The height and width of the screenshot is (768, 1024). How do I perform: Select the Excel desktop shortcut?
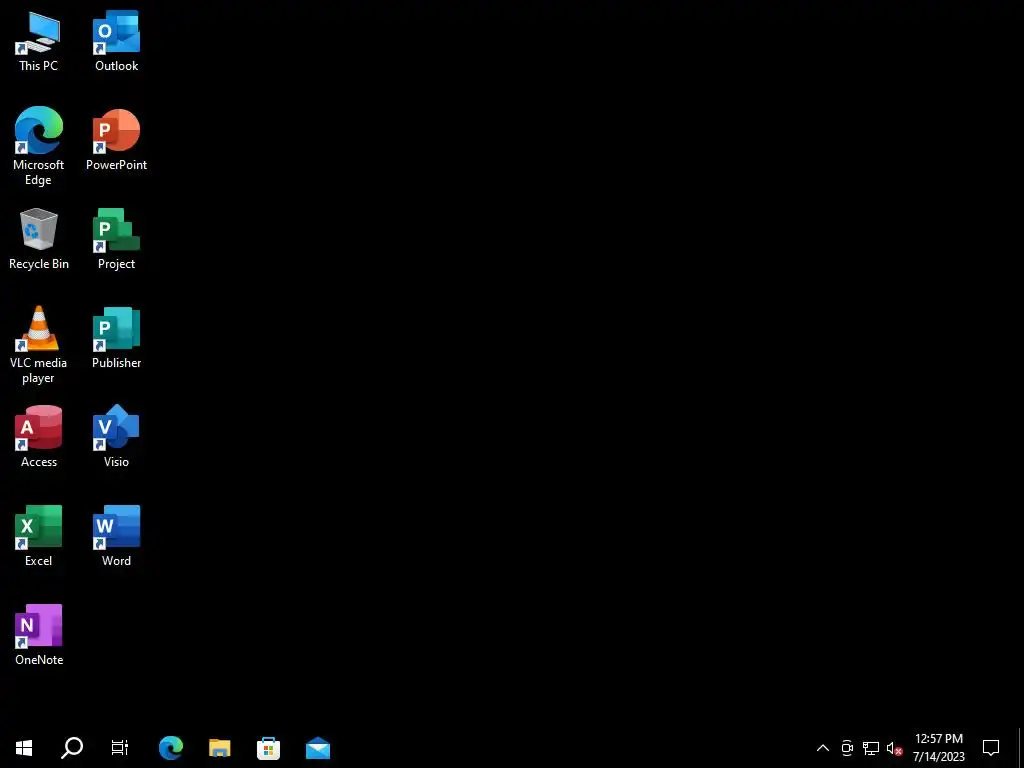click(x=39, y=536)
